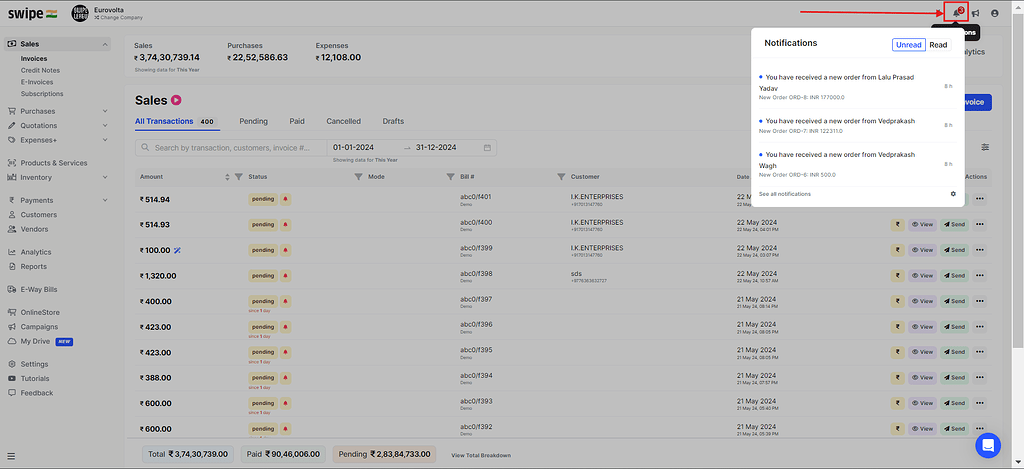This screenshot has height=469, width=1024.
Task: Expand the Inventory sidebar section
Action: (x=105, y=178)
